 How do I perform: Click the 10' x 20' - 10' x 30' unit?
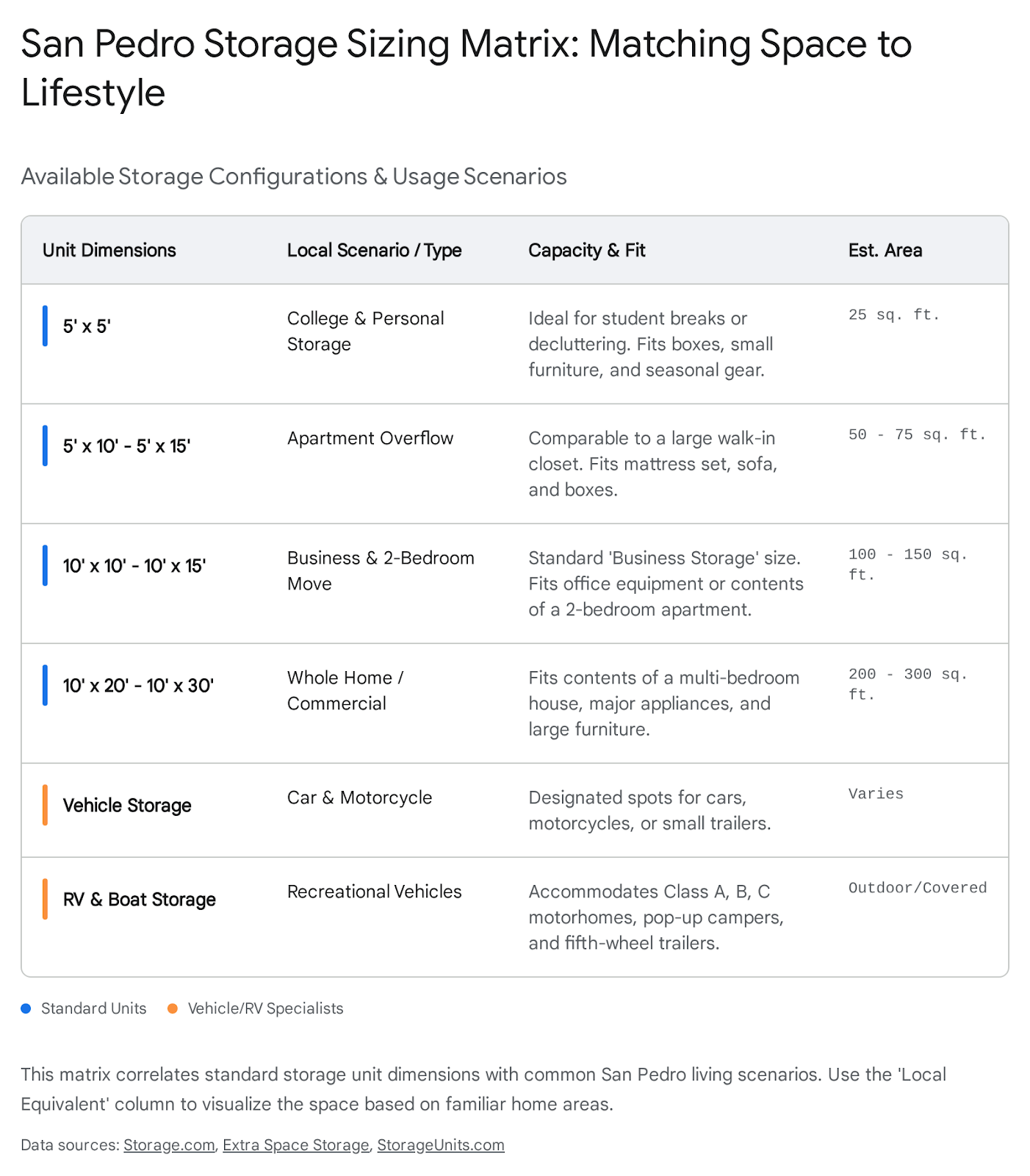pos(138,686)
